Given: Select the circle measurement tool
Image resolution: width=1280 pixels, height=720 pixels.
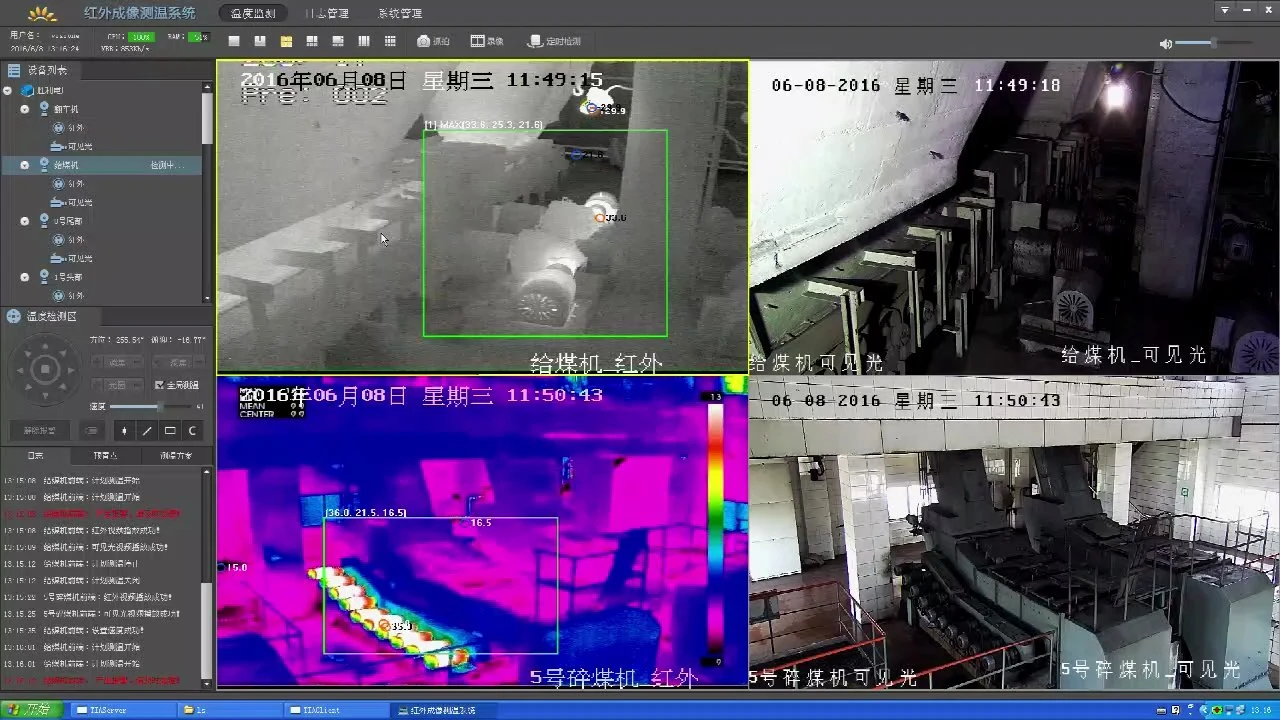Looking at the screenshot, I should click(x=193, y=431).
